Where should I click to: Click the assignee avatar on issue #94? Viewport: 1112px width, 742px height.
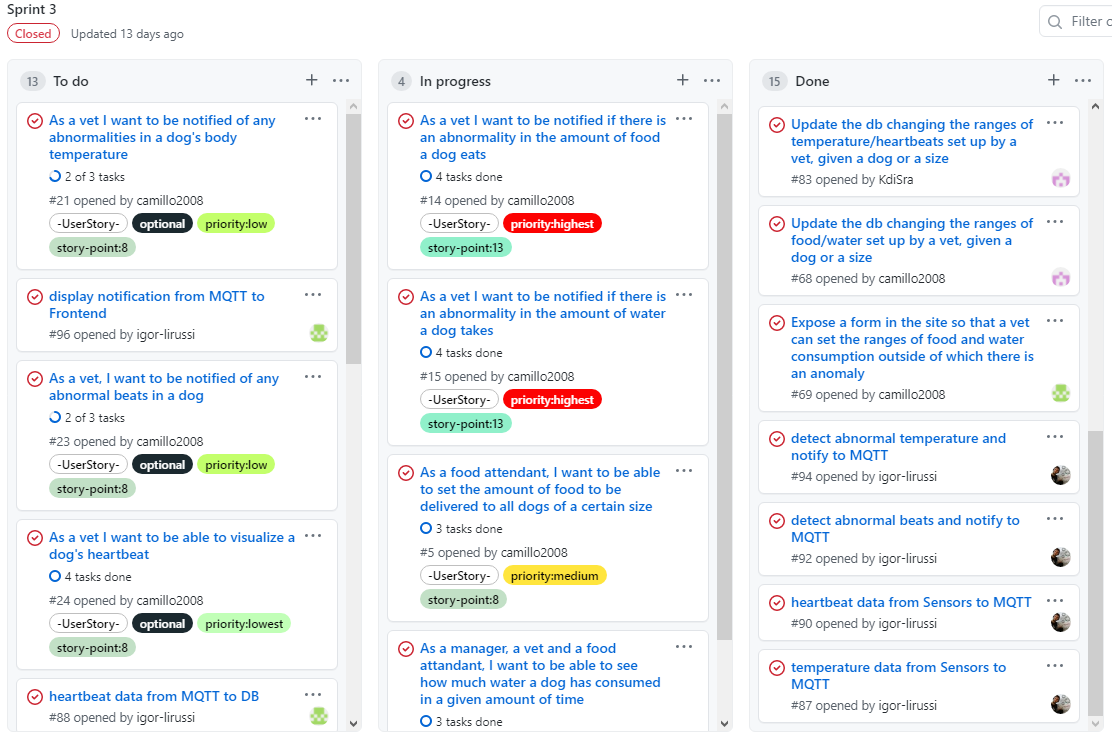coord(1061,475)
